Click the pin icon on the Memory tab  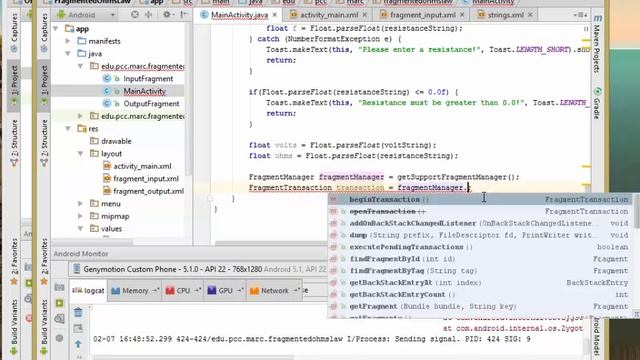(x=156, y=290)
